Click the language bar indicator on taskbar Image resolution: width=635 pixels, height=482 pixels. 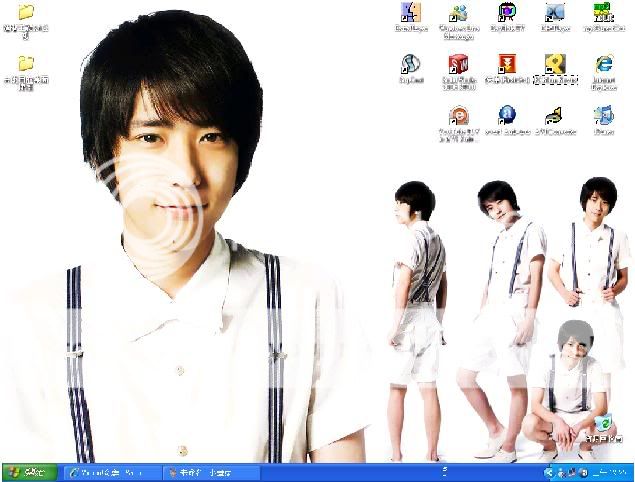click(x=443, y=471)
